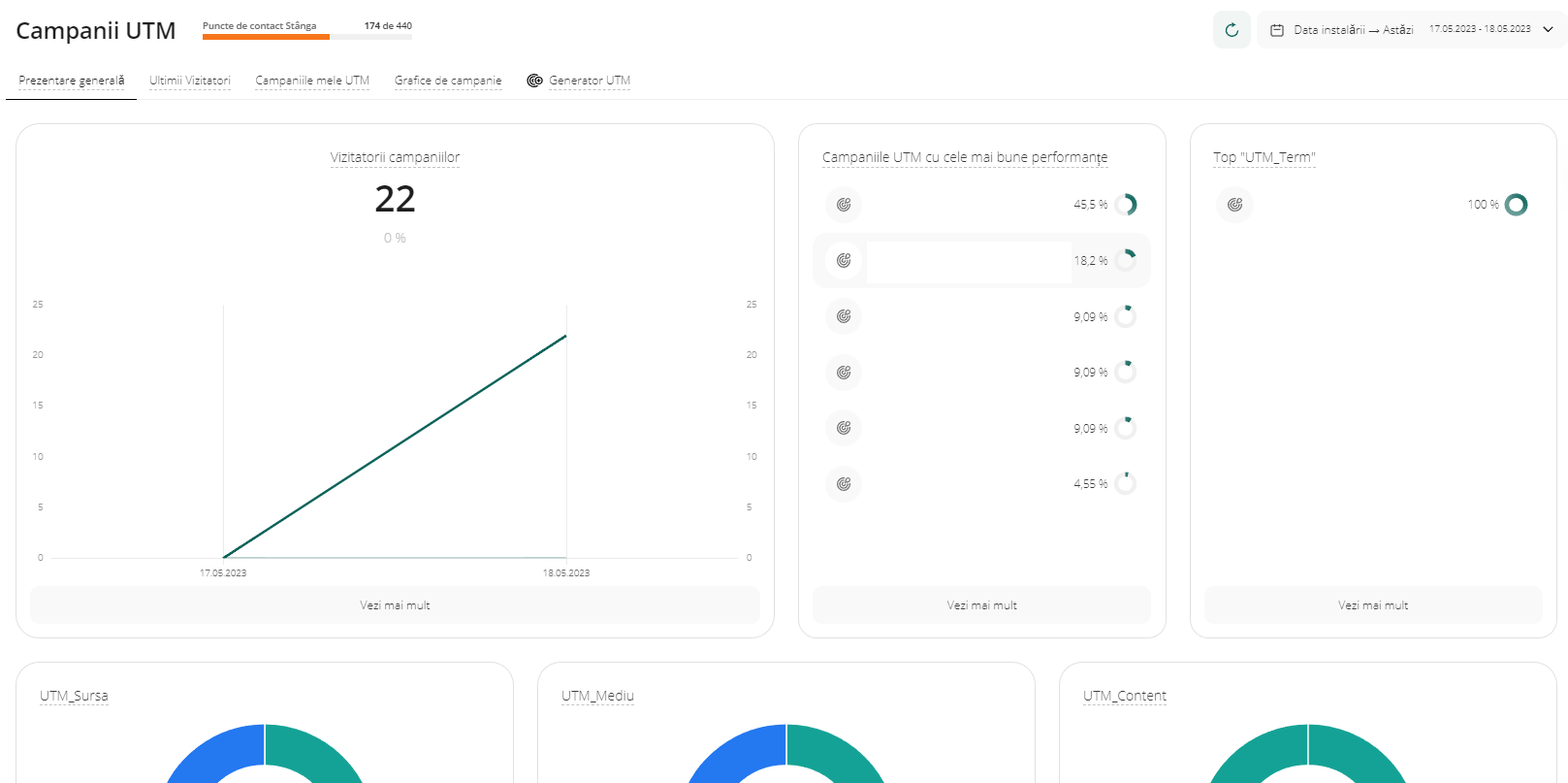Select the Prezentare generală tab

[72, 81]
